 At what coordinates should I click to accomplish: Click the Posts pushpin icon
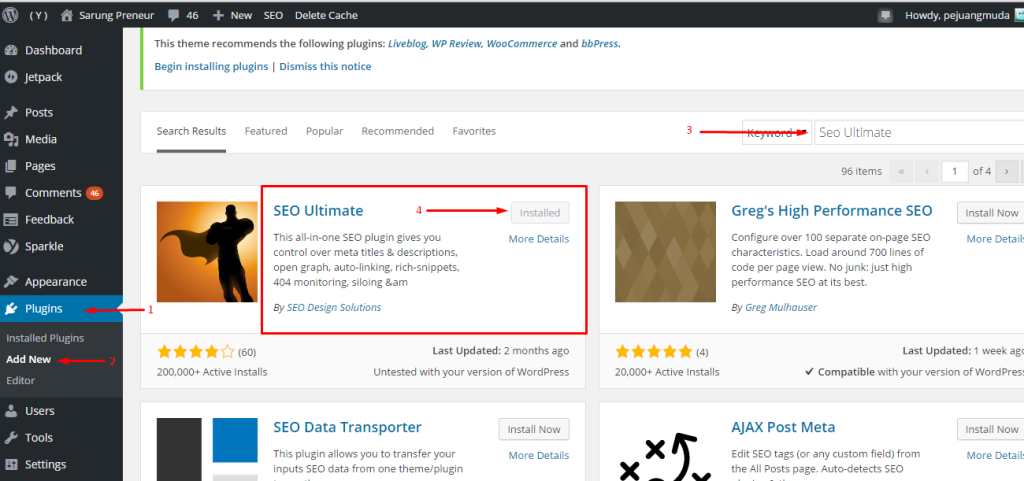(10, 112)
